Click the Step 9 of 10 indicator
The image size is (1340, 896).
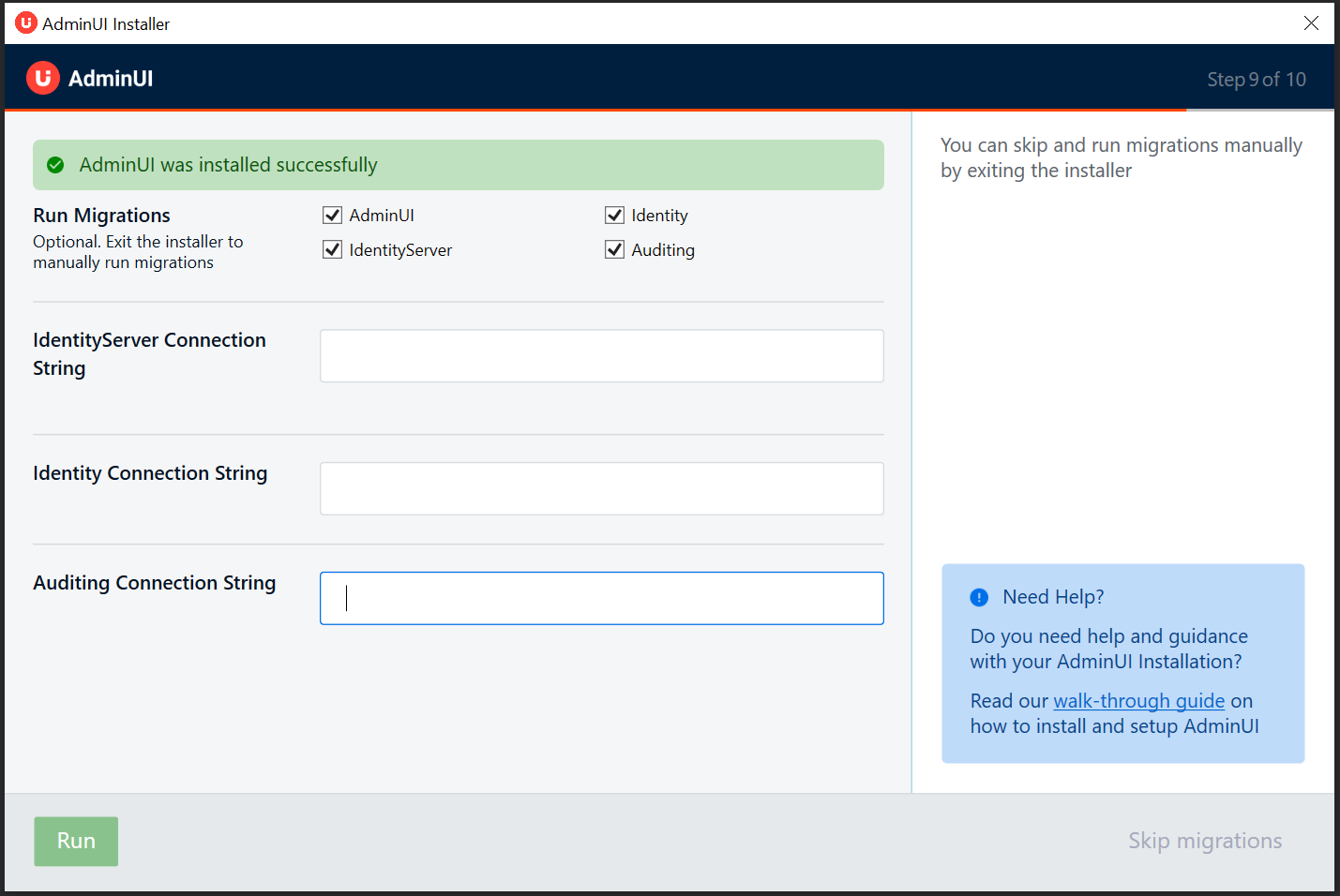1256,80
